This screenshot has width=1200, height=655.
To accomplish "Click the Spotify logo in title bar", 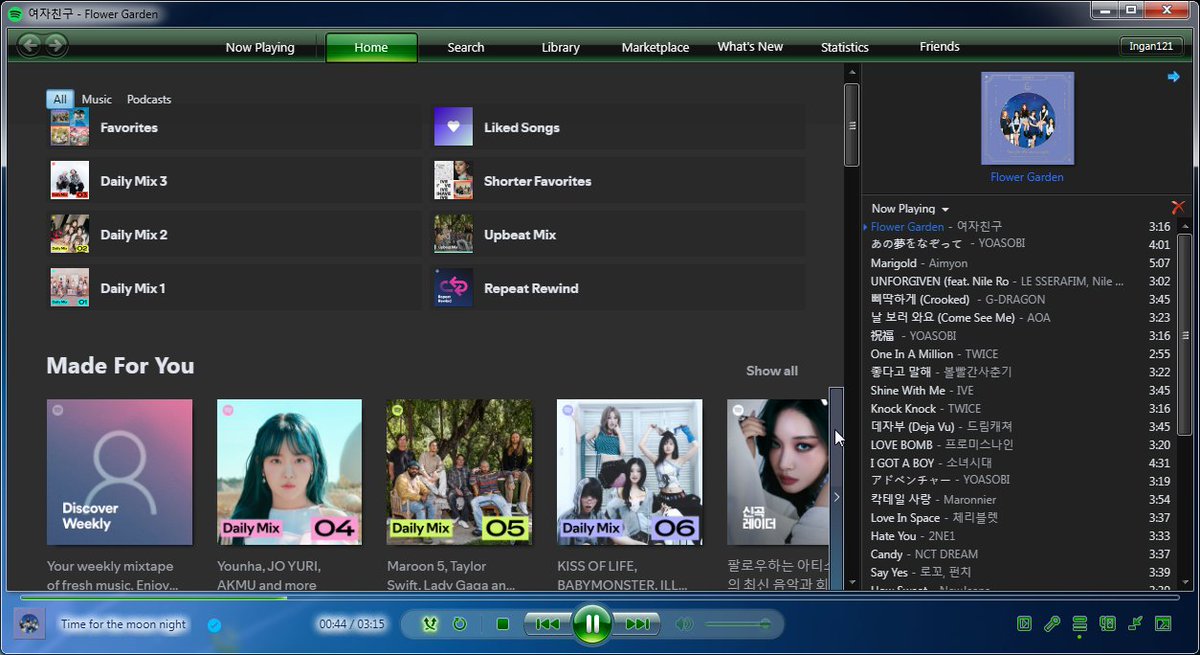I will (x=16, y=14).
